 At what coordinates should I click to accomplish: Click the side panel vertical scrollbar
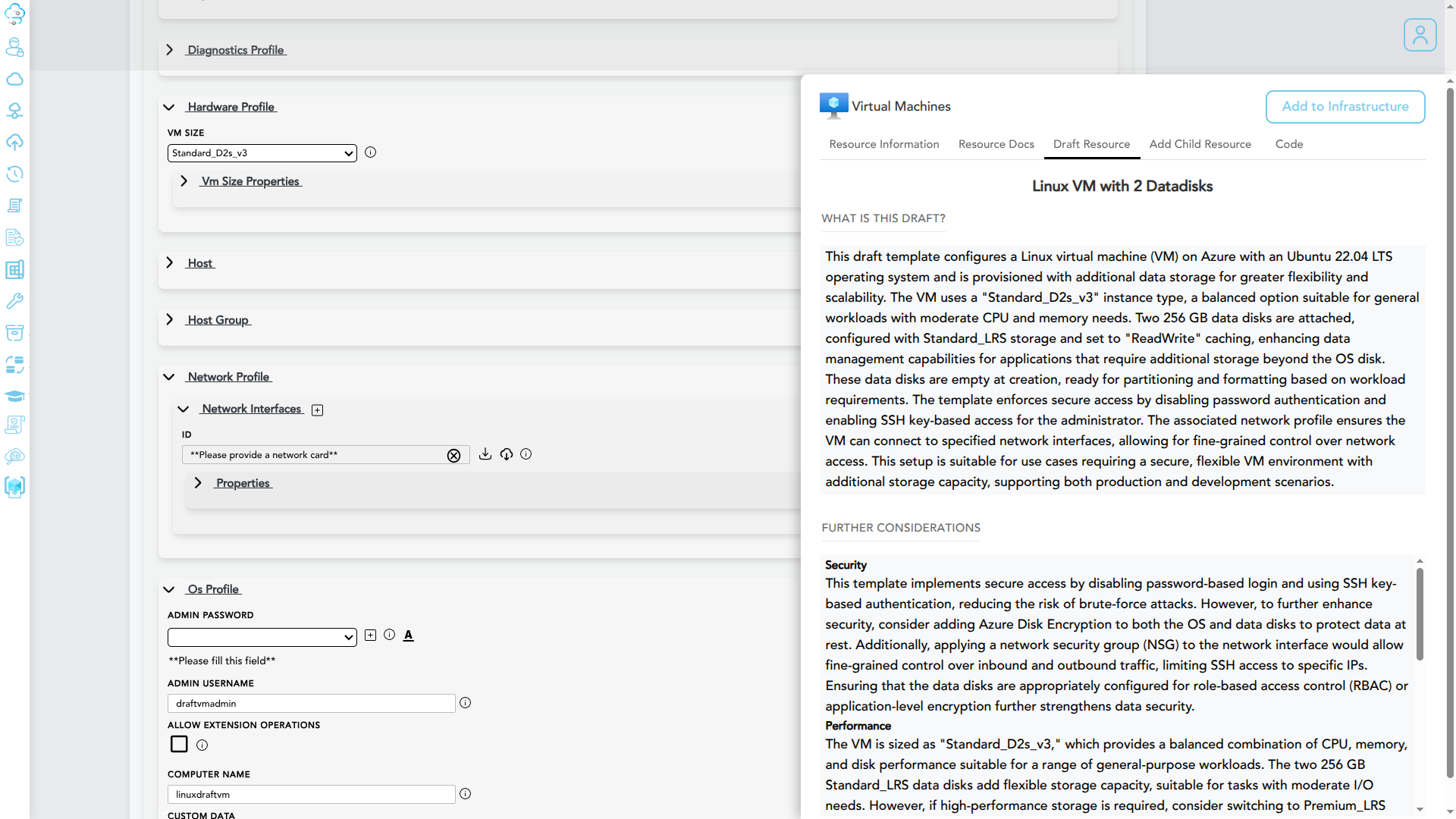(x=1449, y=432)
